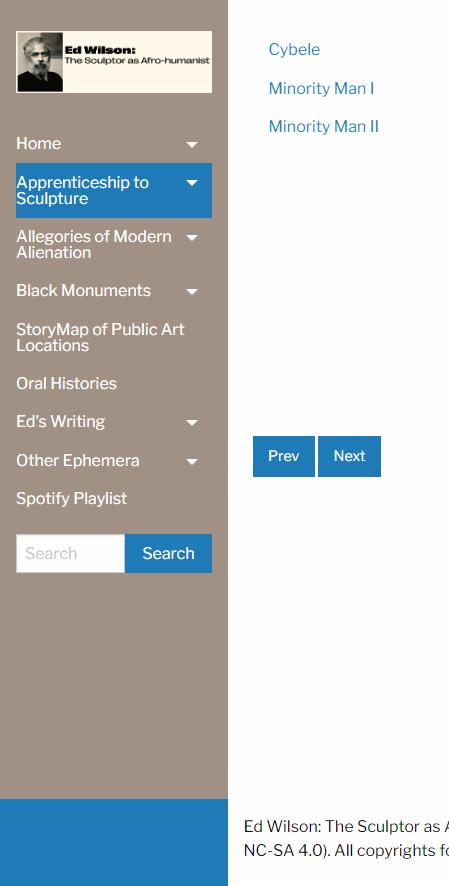Image resolution: width=449 pixels, height=886 pixels.
Task: Open Apprenticeship to Sculpture section
Action: point(82,190)
